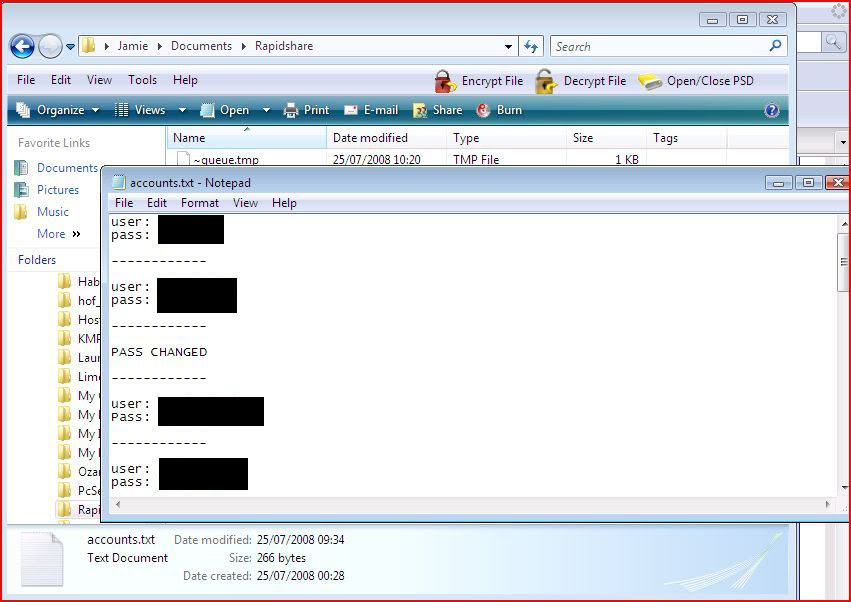Open Music in Favorite Links

click(x=53, y=212)
